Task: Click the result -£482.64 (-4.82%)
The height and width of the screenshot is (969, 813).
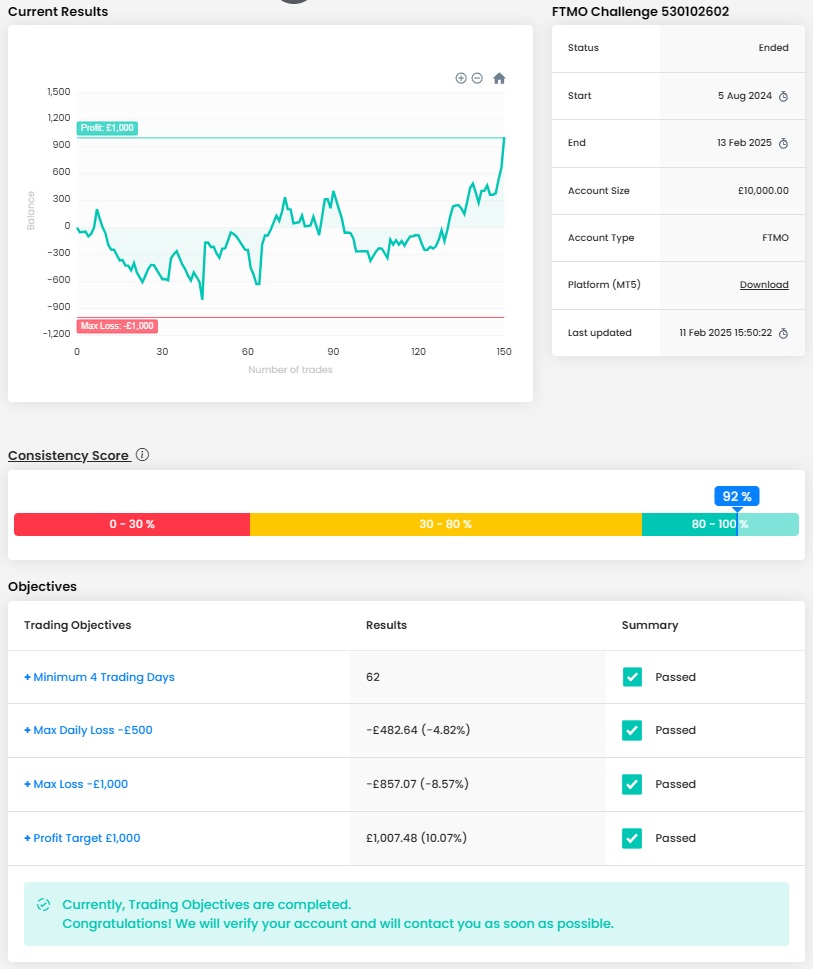Action: pyautogui.click(x=418, y=730)
